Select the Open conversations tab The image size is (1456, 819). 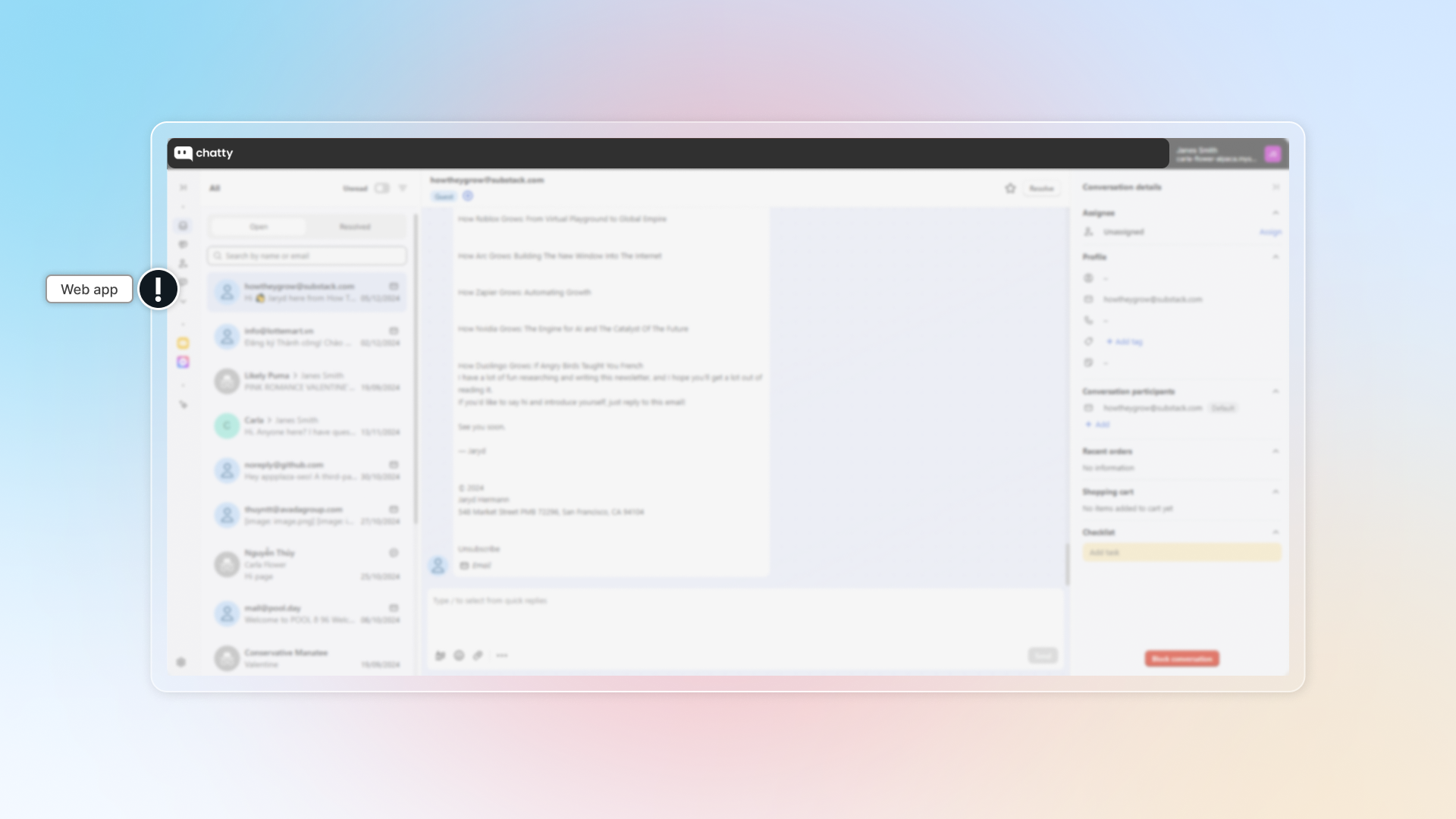pos(259,227)
